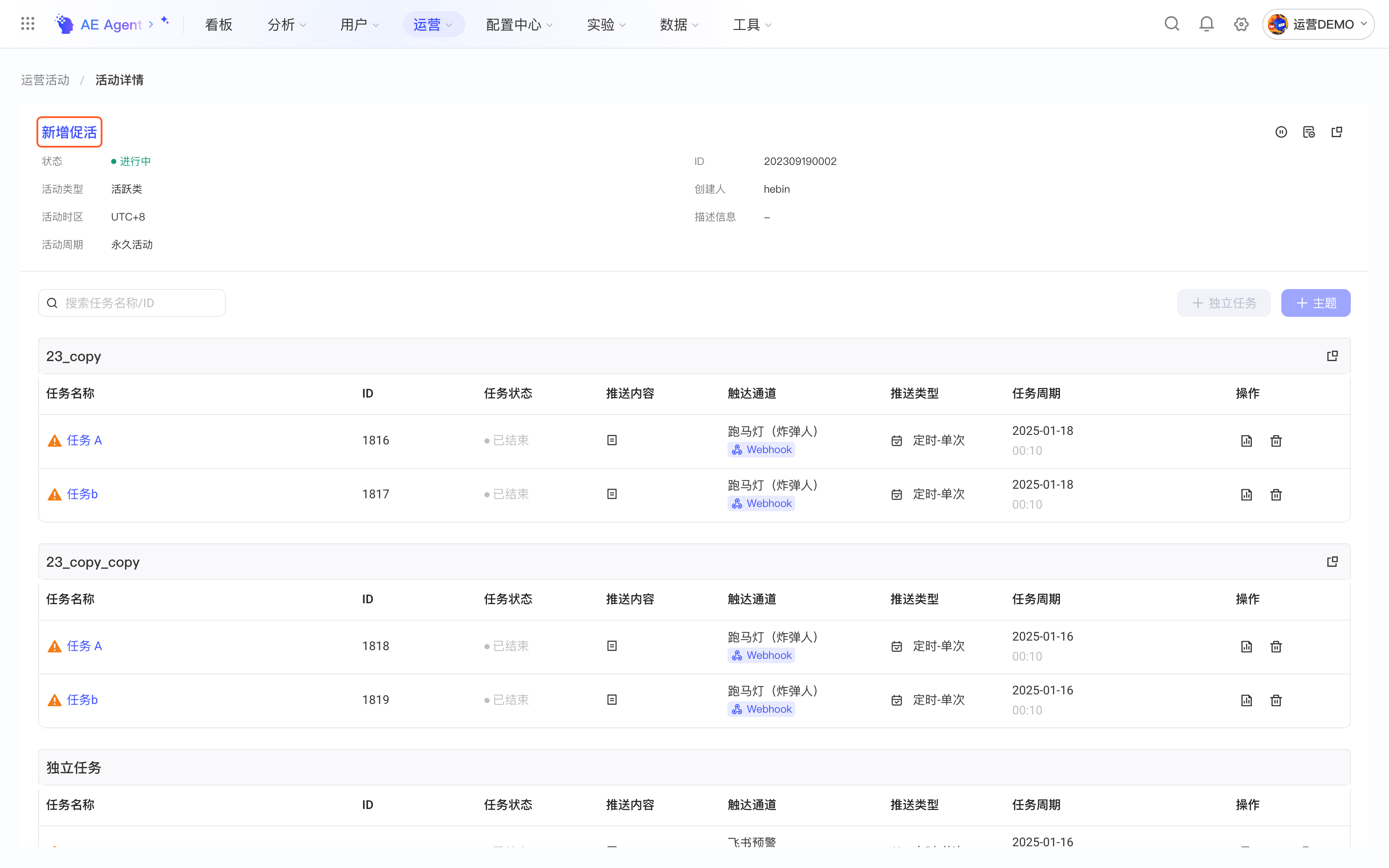
Task: View report for task 1818
Action: click(1246, 646)
